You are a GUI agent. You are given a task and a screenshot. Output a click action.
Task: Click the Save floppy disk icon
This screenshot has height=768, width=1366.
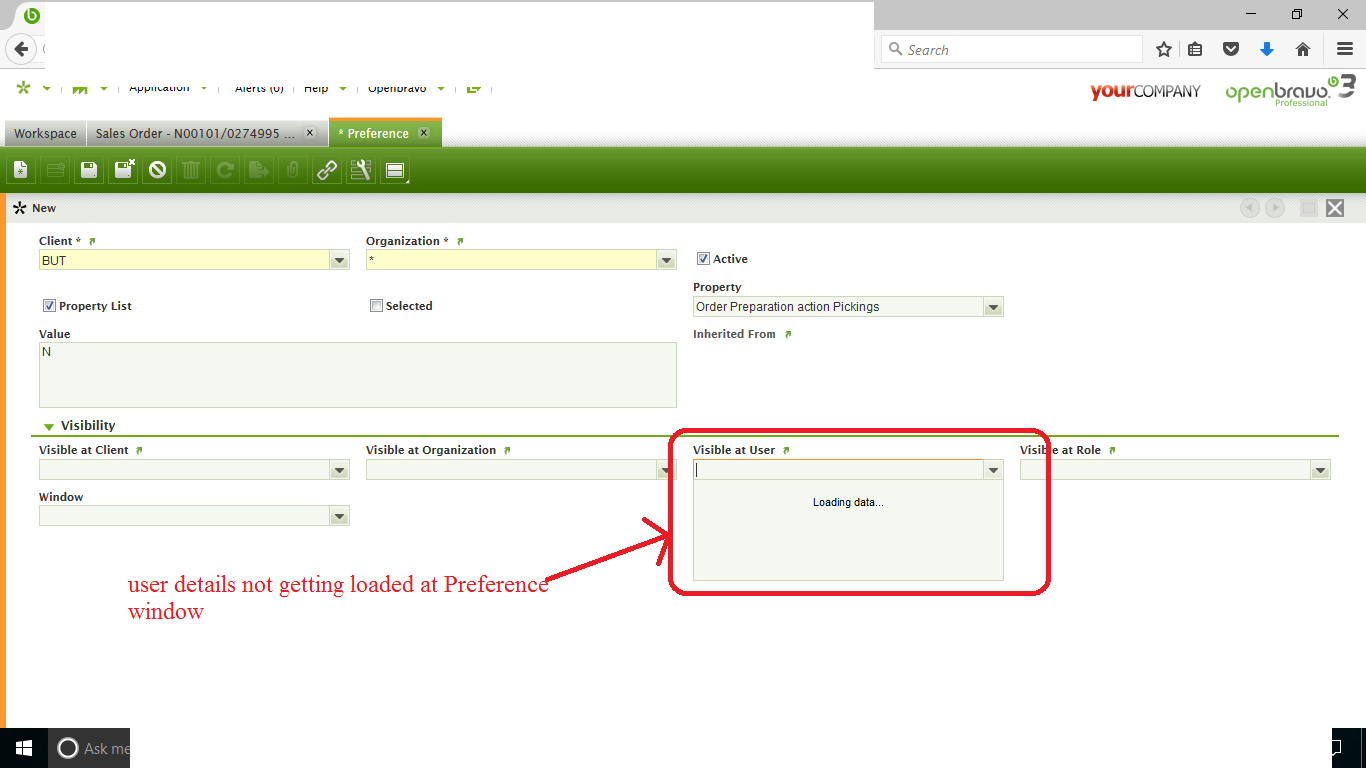coord(89,171)
